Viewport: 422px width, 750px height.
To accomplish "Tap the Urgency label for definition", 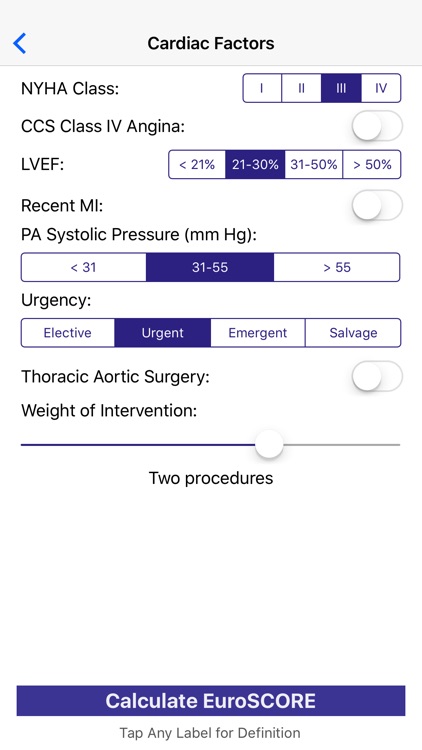I will pos(56,300).
